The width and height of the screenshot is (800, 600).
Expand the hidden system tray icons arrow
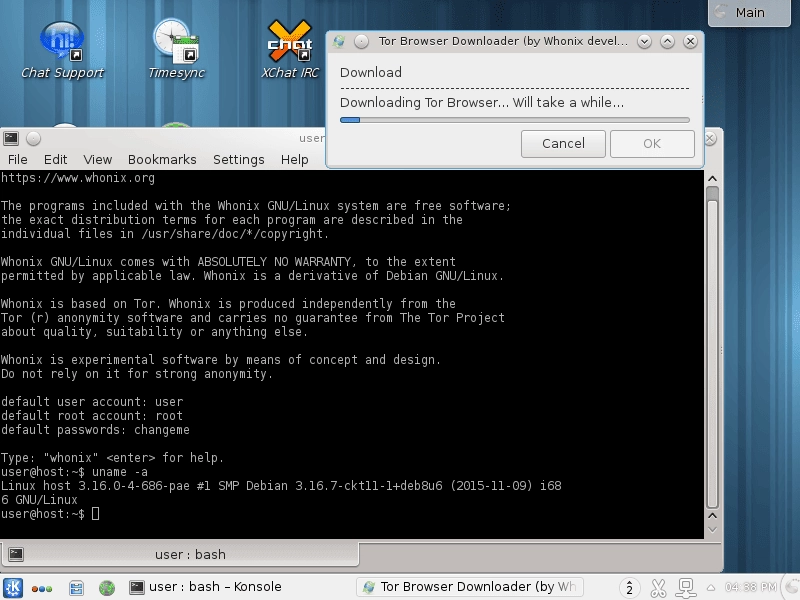[710, 588]
